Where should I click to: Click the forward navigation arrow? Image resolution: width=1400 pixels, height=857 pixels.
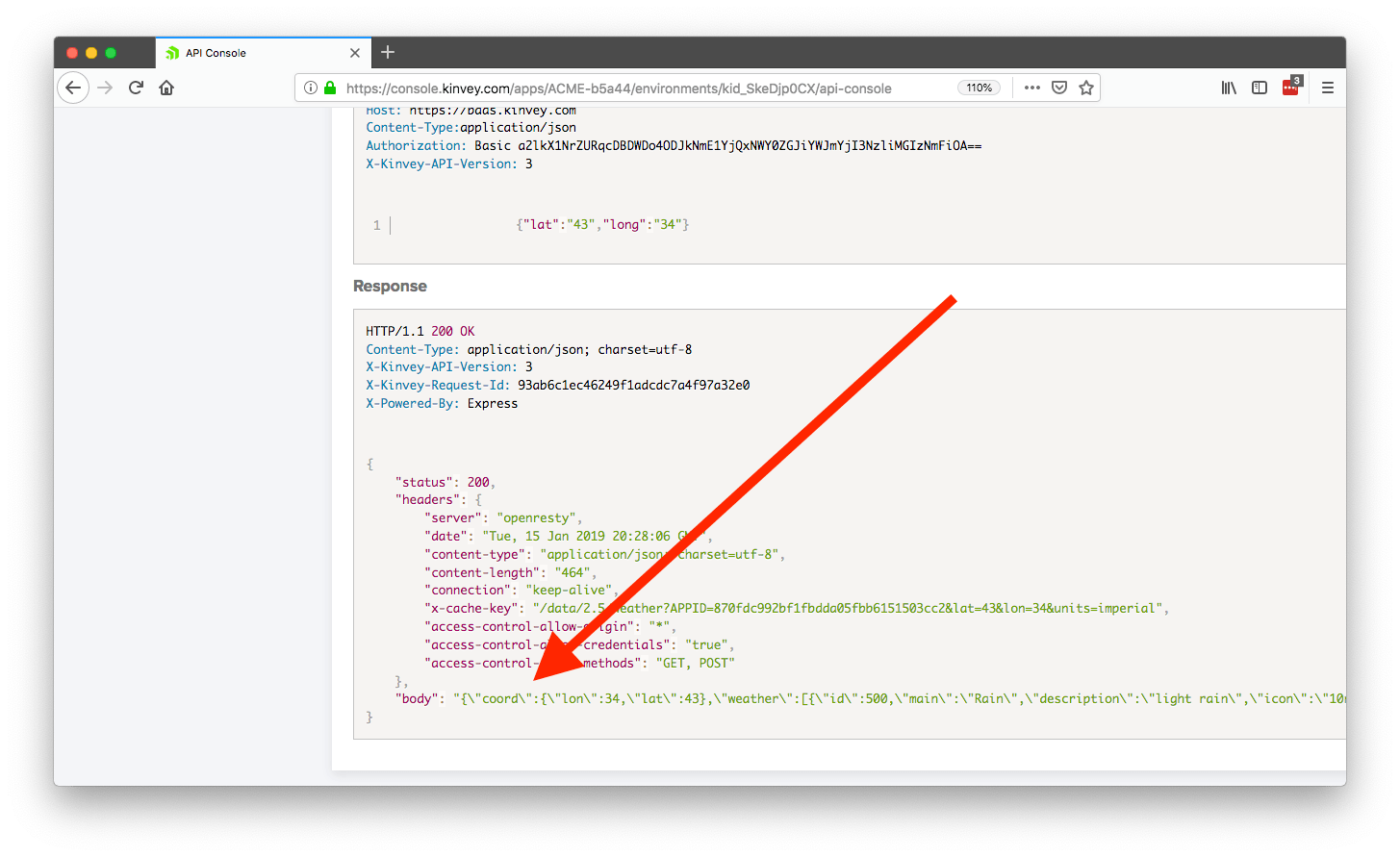pos(105,88)
